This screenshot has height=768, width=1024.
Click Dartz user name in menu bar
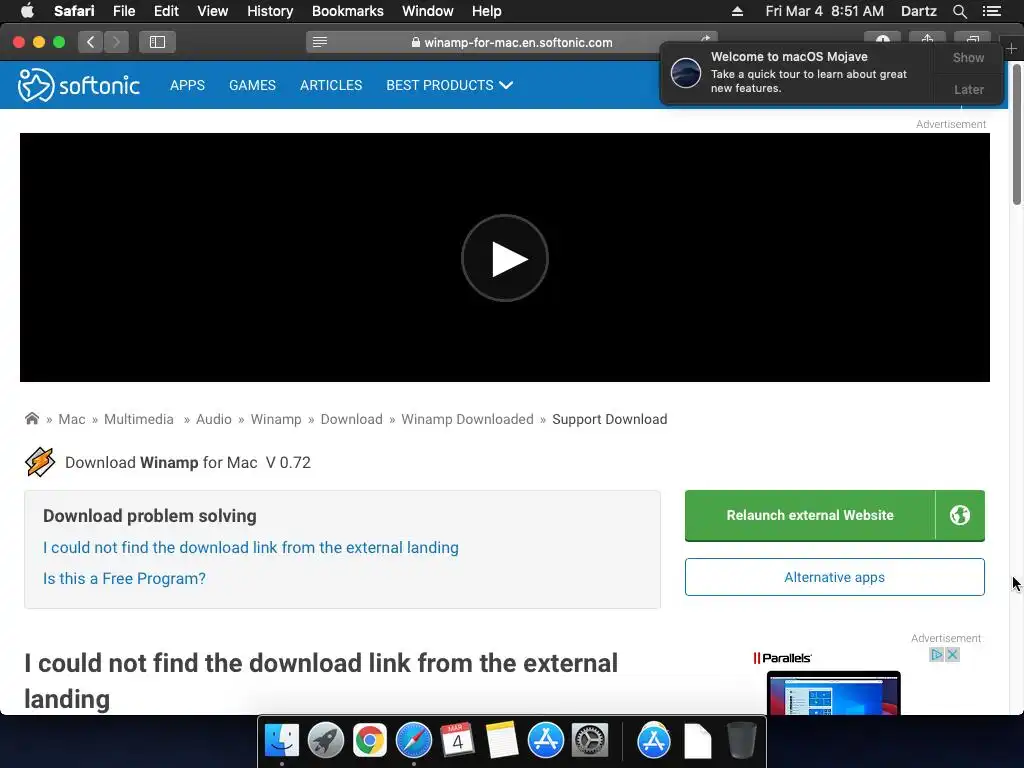(918, 11)
